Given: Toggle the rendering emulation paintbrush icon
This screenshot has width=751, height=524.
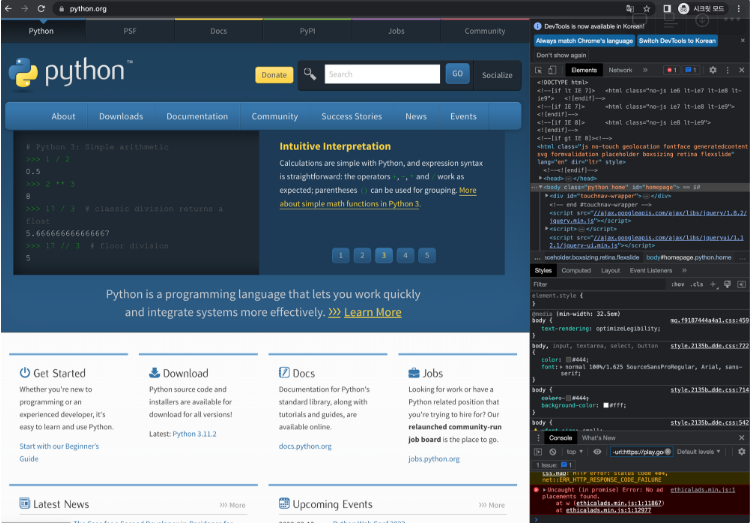Looking at the screenshot, I should 728,284.
